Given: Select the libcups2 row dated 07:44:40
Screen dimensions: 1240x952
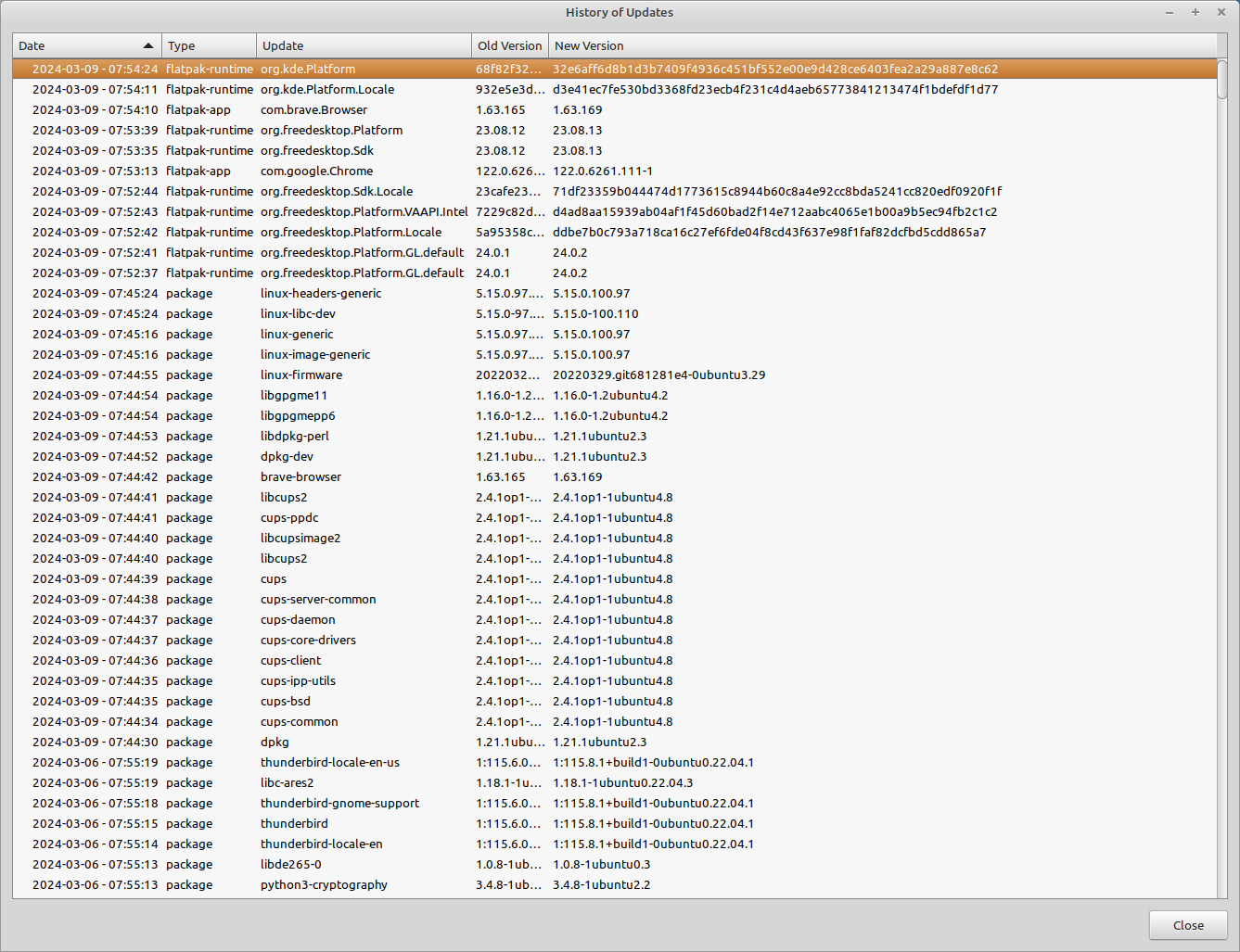Looking at the screenshot, I should (x=614, y=558).
